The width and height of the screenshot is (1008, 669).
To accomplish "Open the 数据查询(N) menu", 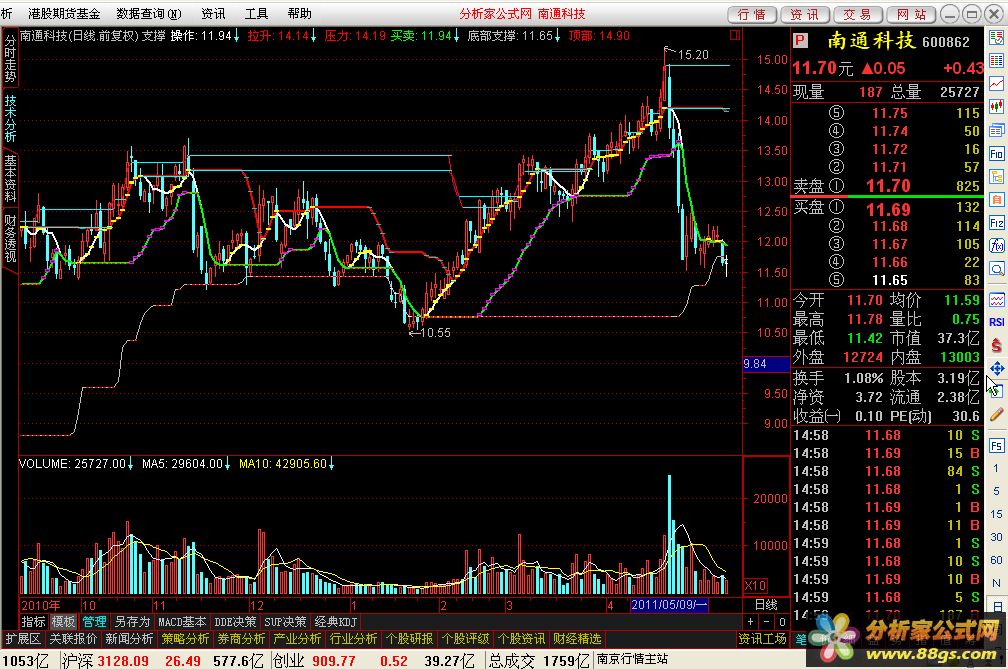I will 148,13.
